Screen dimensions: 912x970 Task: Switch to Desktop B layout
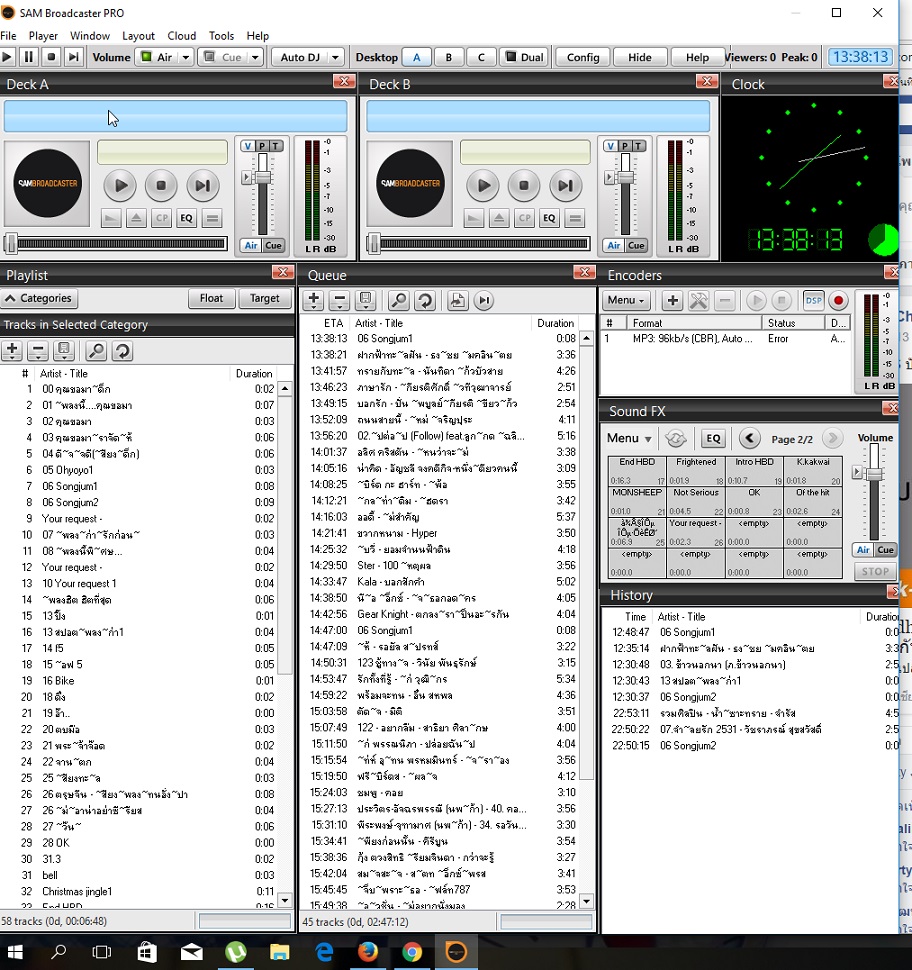point(448,58)
